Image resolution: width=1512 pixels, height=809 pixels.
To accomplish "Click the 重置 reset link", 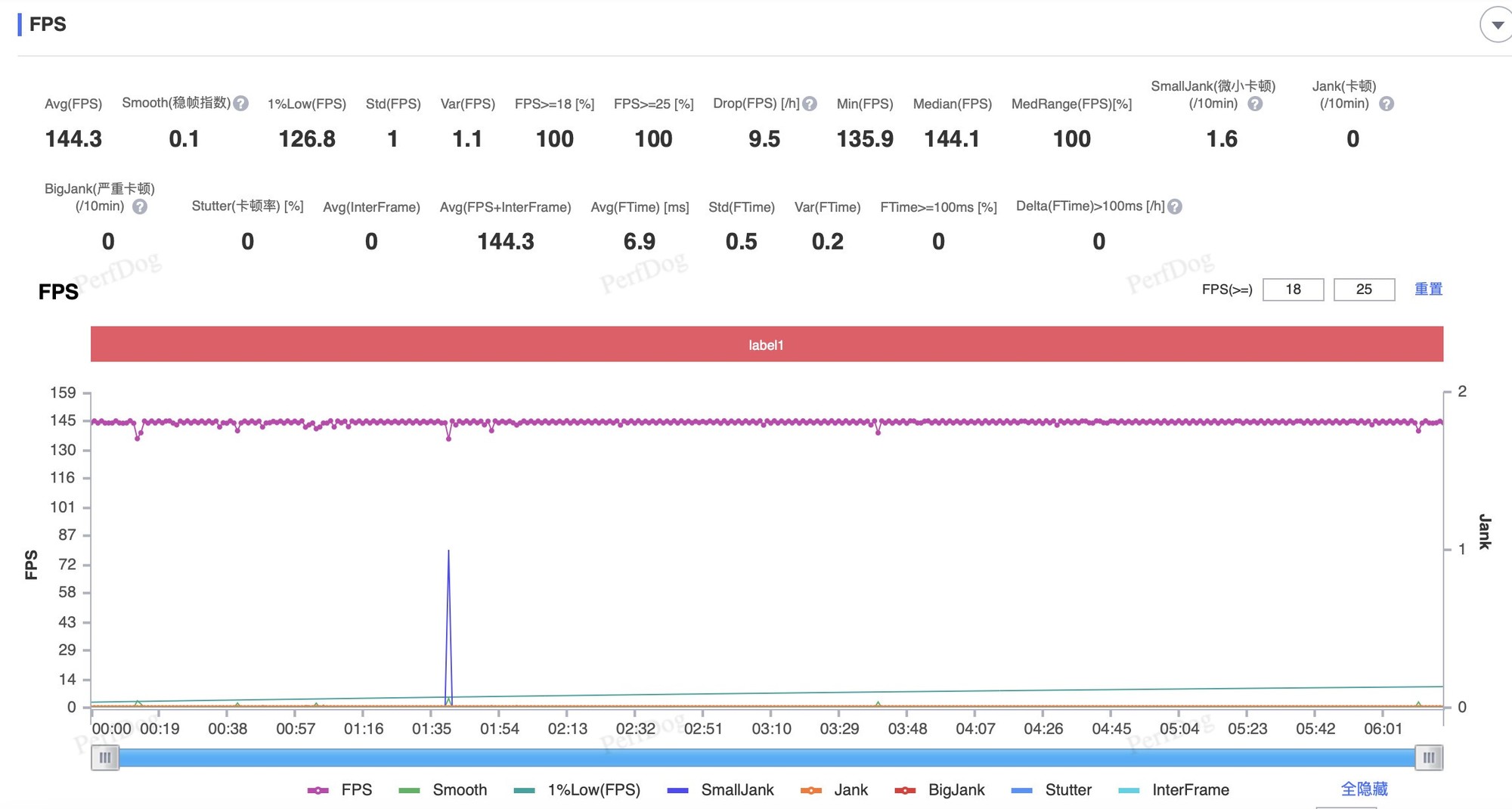I will [1428, 289].
